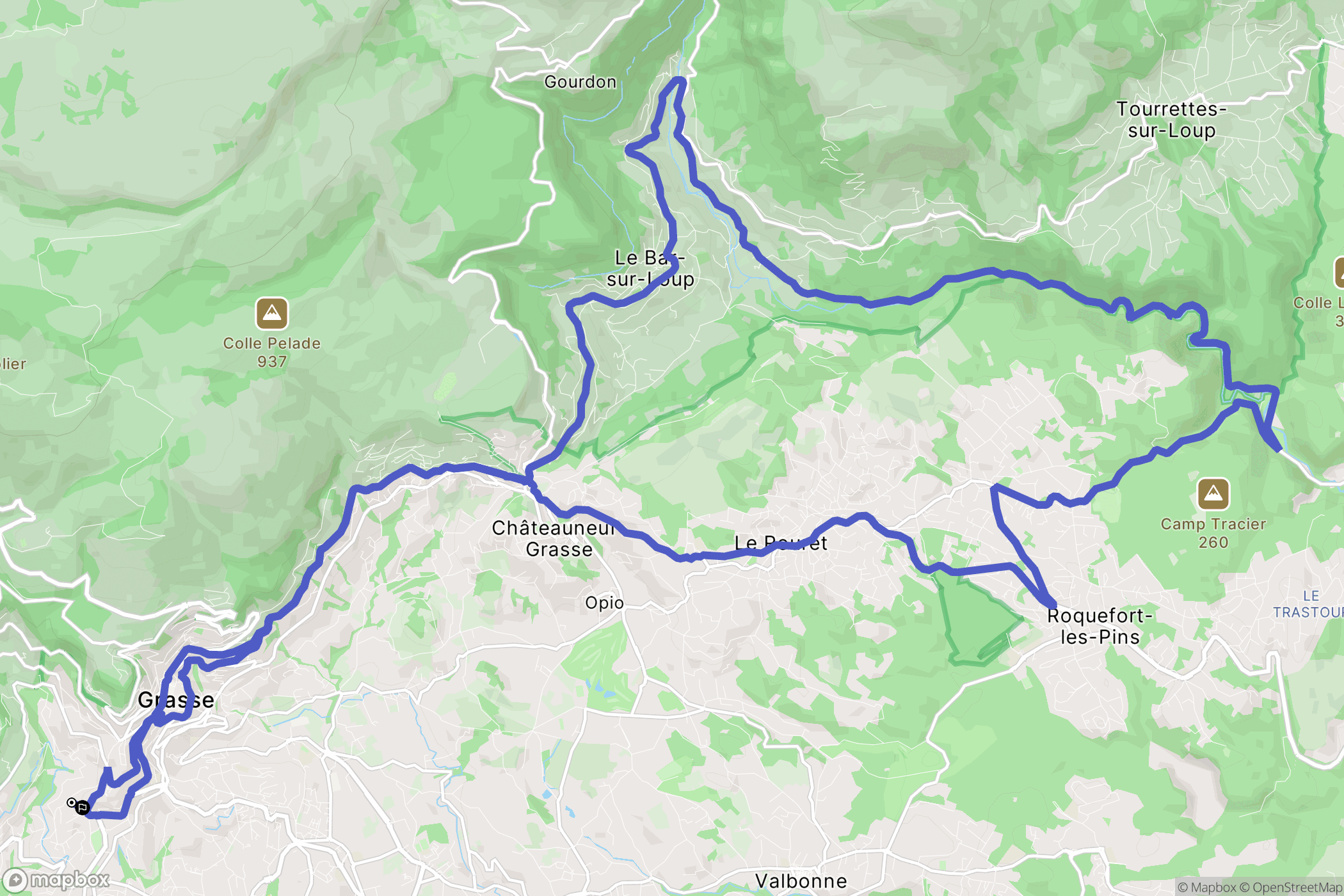This screenshot has width=1344, height=896.
Task: Click the white circular start marker
Action: 72,803
